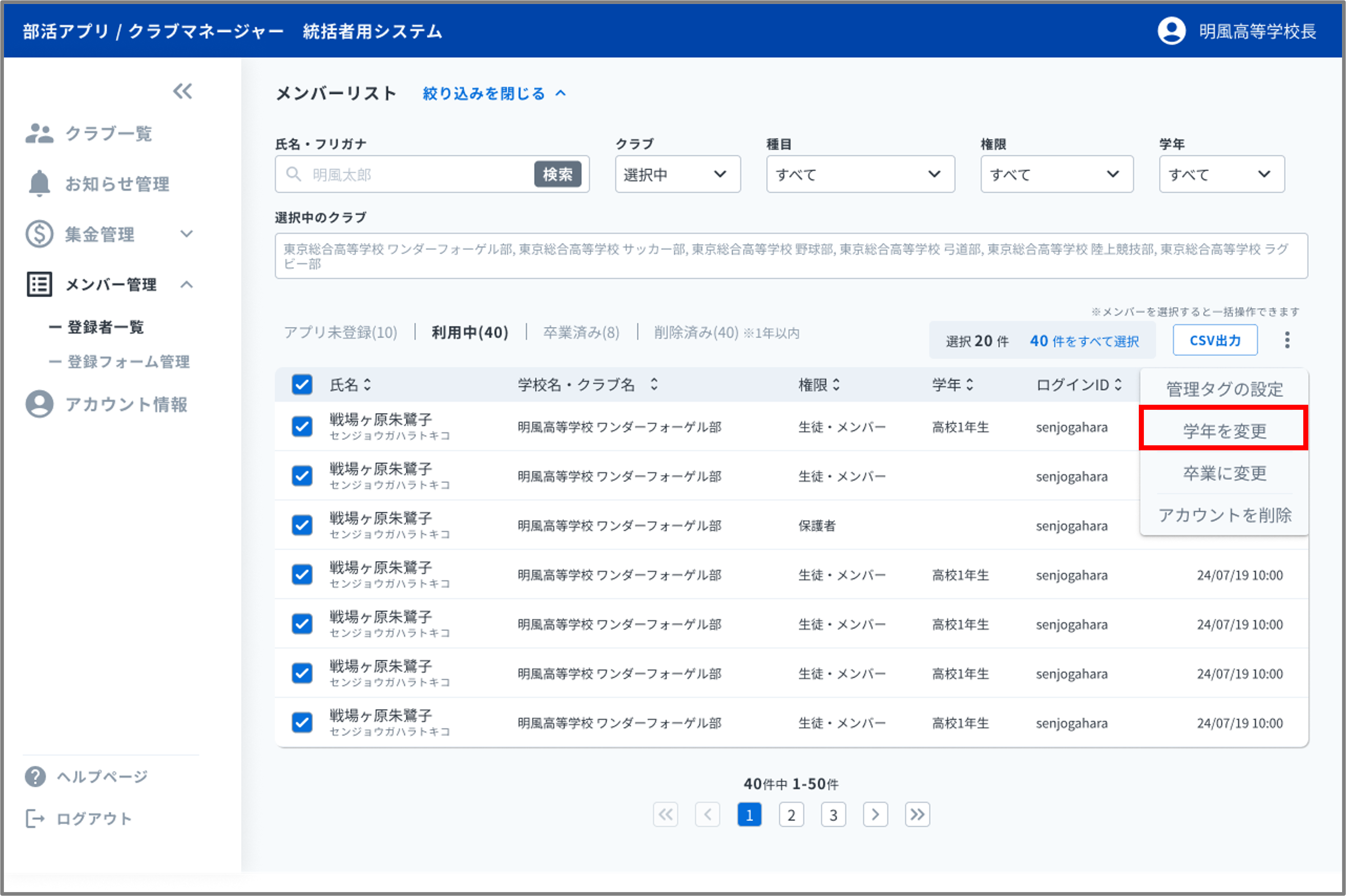Expand the 集金管理 sidebar chevron
This screenshot has width=1346, height=896.
click(186, 234)
